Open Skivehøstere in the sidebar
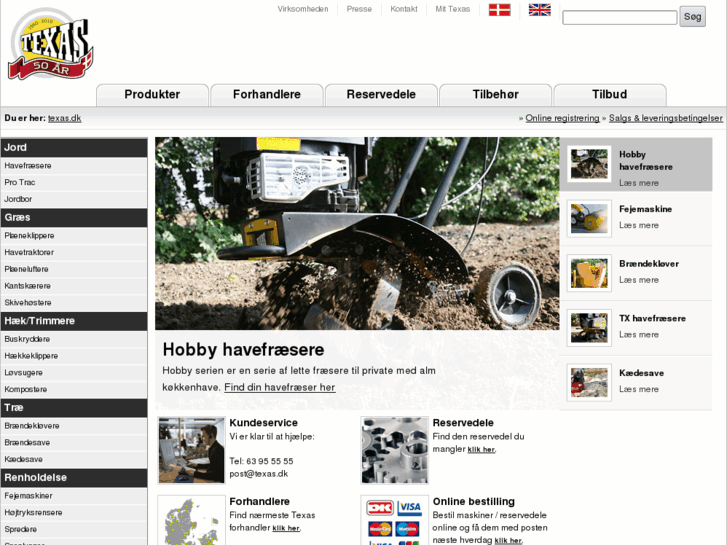 tap(74, 302)
